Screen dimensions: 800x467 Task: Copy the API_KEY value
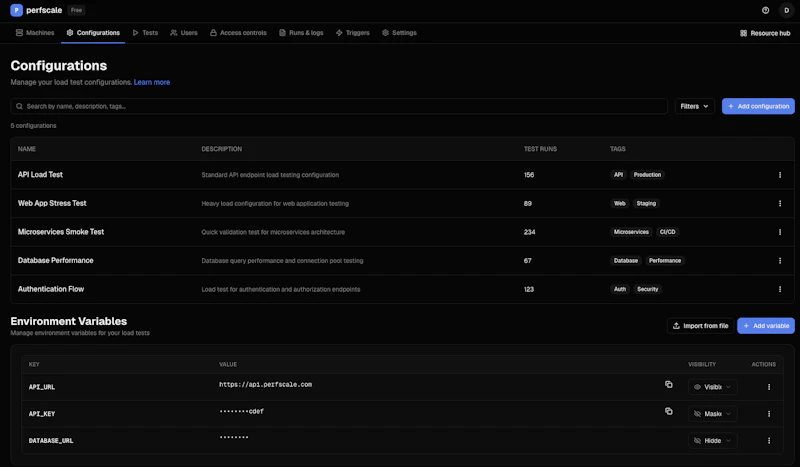(668, 411)
